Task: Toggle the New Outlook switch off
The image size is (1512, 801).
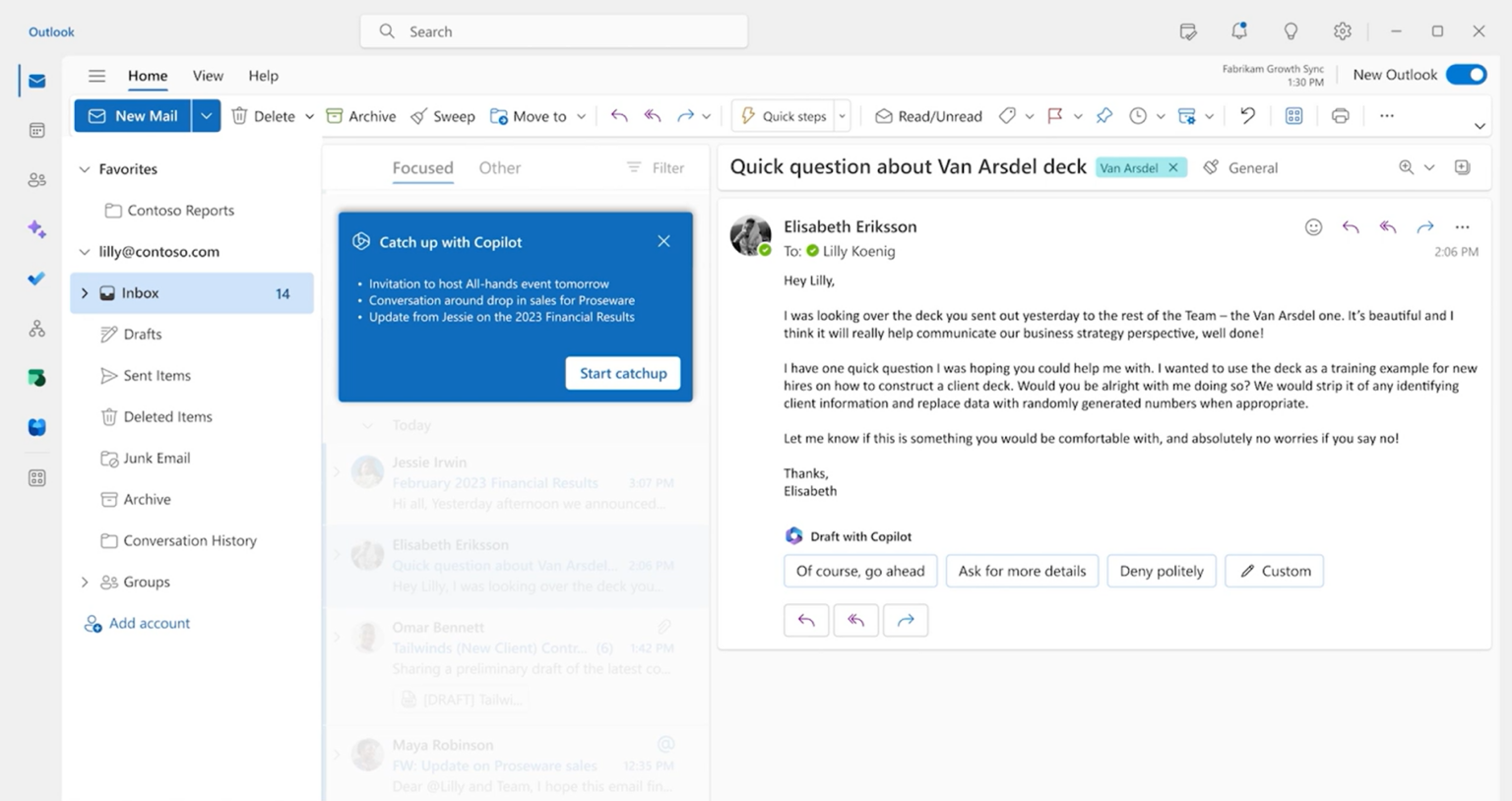Action: pos(1466,75)
